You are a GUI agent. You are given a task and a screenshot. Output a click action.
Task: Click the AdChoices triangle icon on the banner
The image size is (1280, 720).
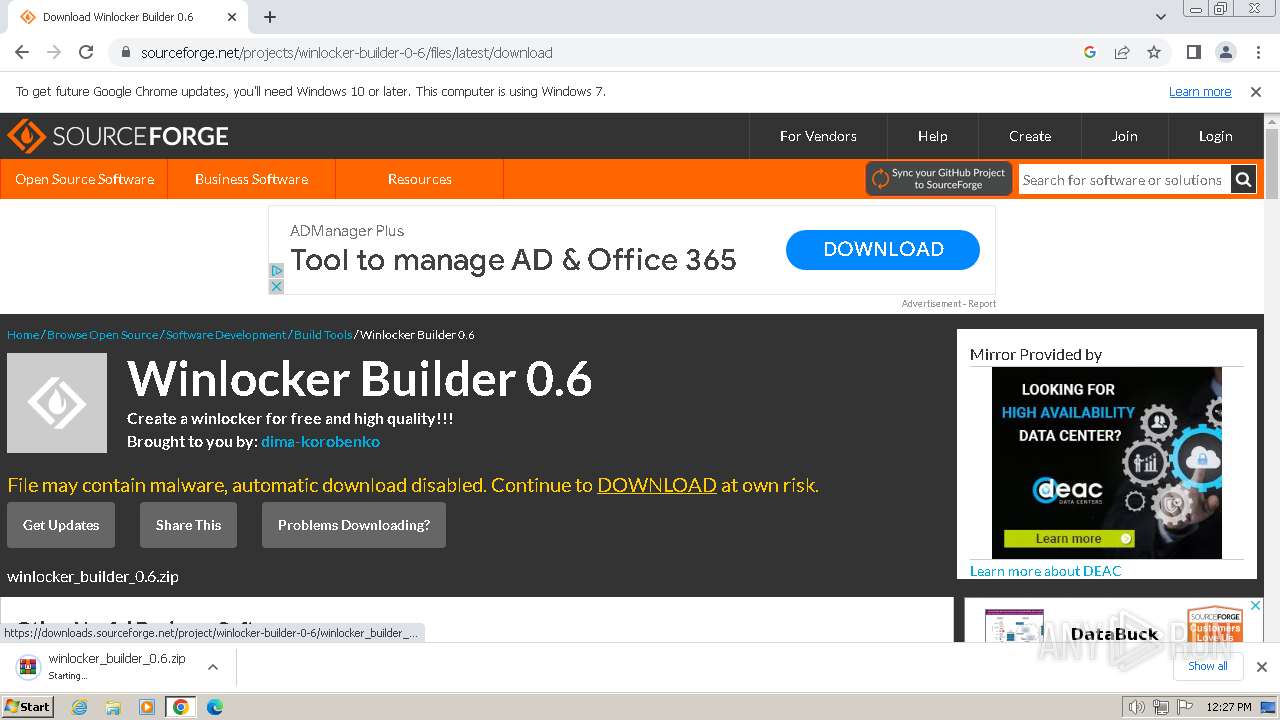pos(277,270)
